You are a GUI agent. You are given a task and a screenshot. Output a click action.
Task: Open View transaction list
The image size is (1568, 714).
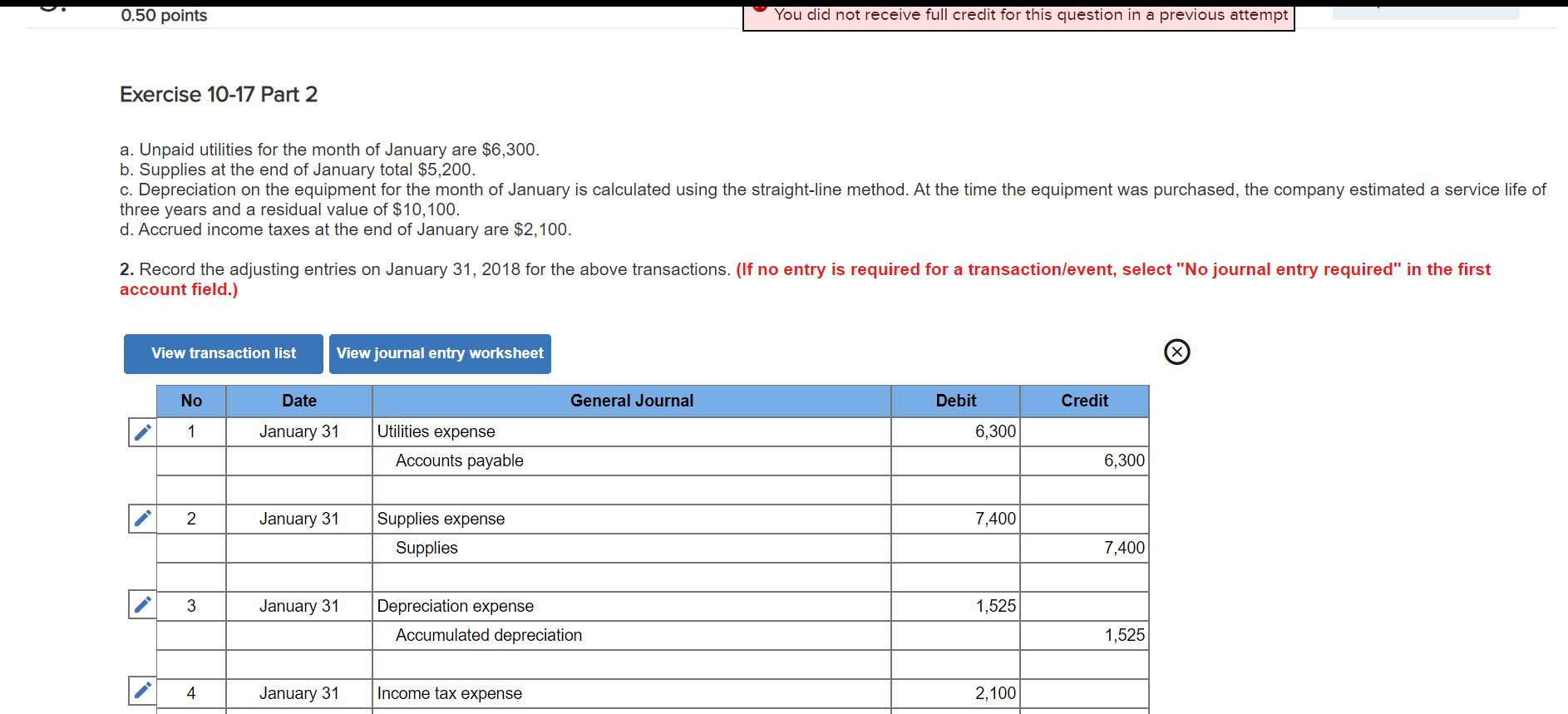pyautogui.click(x=224, y=353)
